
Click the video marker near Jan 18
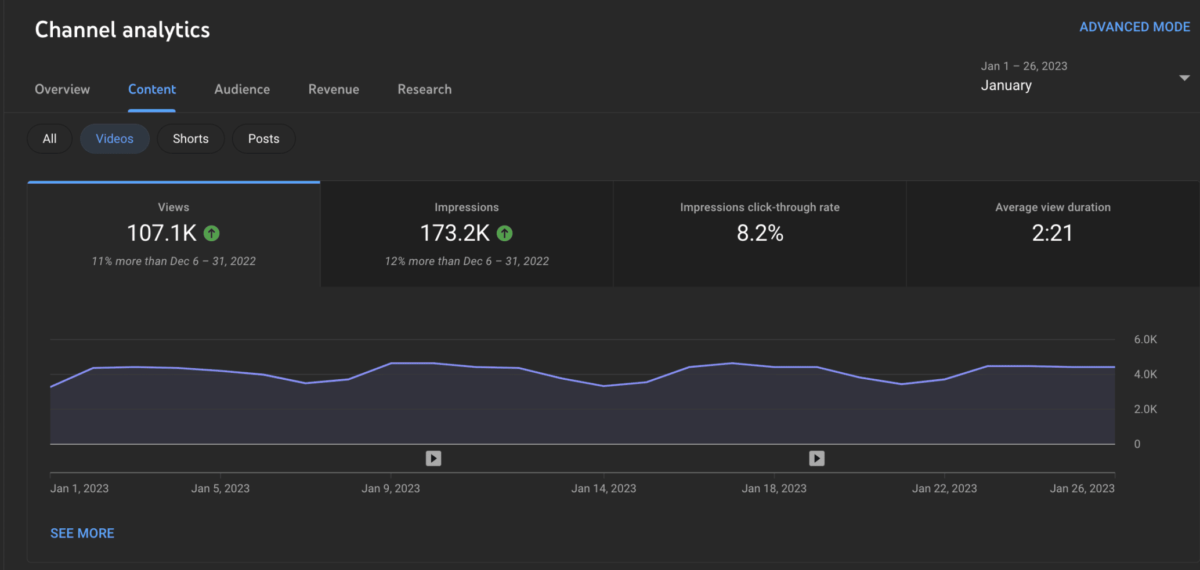pyautogui.click(x=816, y=458)
